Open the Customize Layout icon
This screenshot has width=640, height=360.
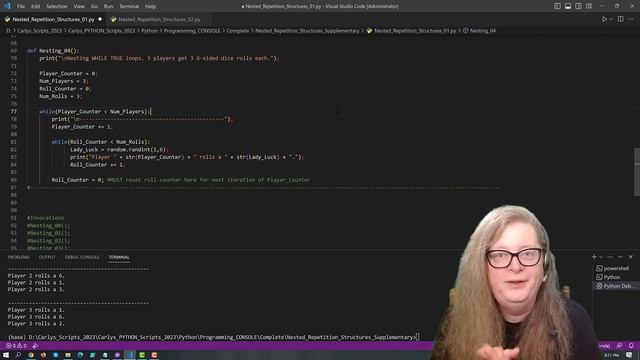(589, 6)
